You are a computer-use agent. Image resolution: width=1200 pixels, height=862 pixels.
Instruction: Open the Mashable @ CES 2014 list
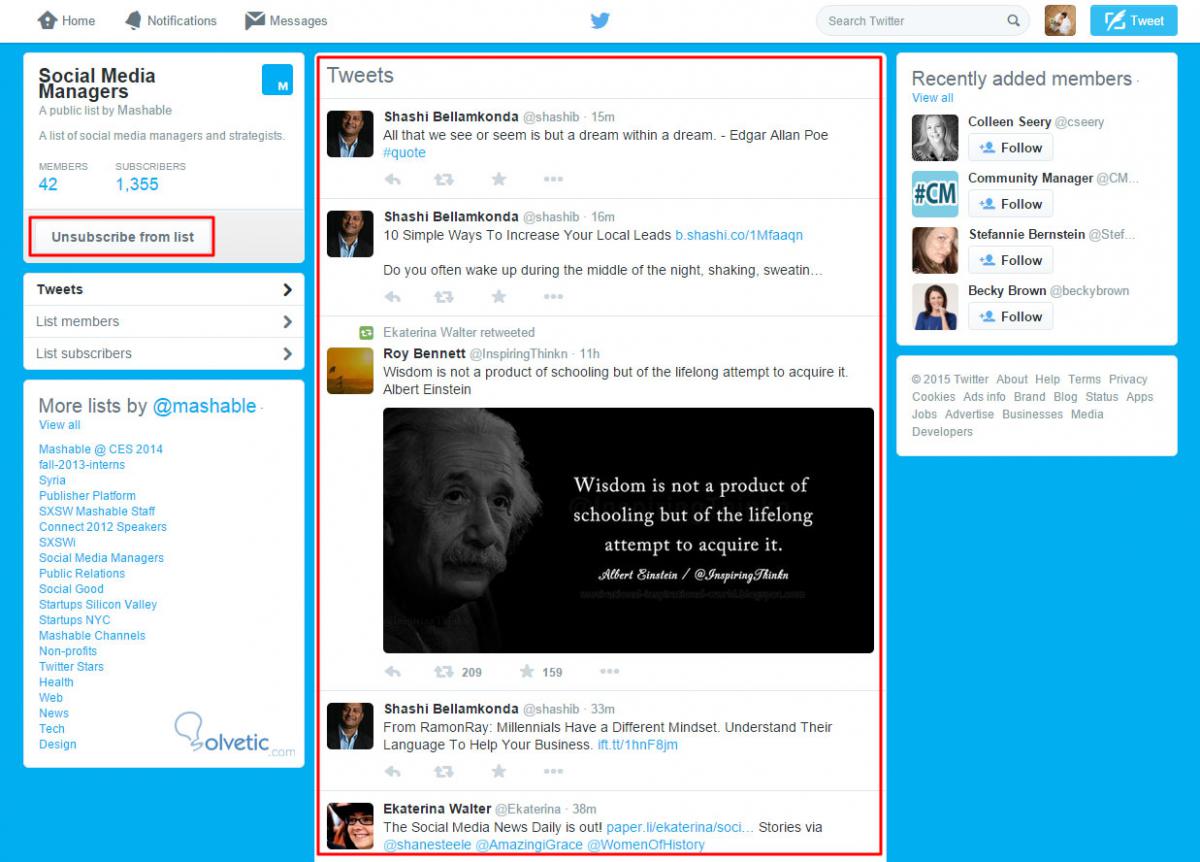(x=101, y=449)
